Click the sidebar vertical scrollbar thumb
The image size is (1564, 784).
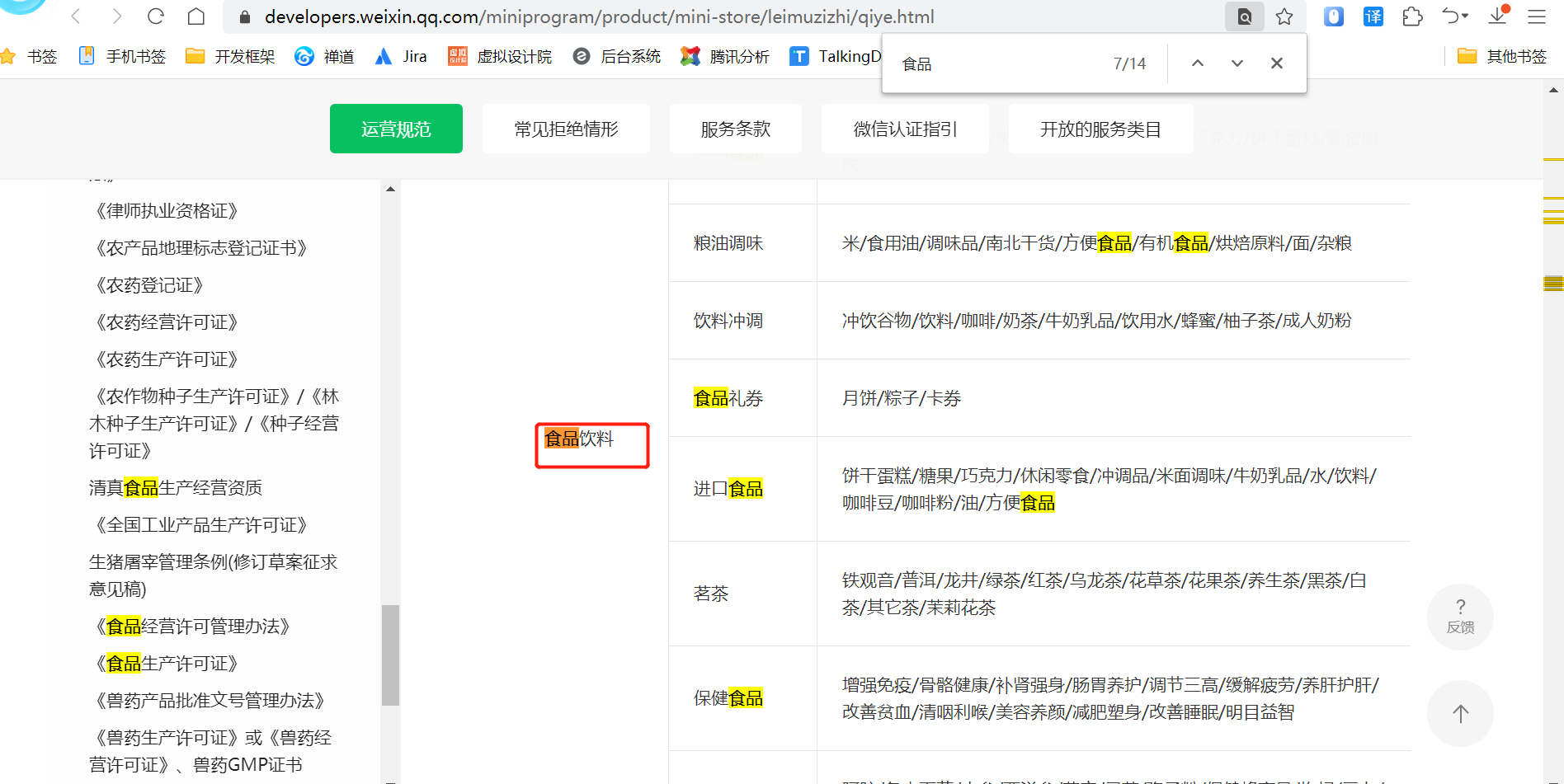tap(391, 655)
